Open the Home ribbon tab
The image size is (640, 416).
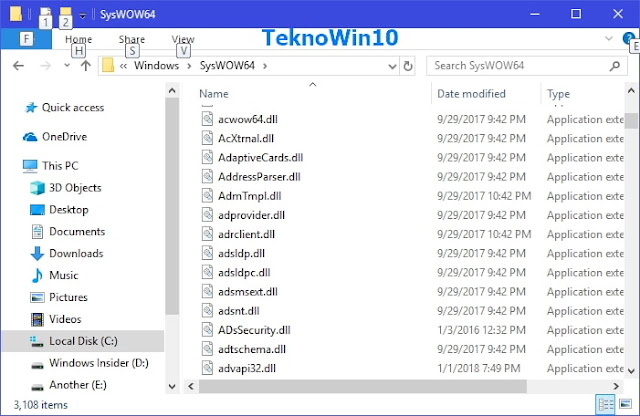78,39
